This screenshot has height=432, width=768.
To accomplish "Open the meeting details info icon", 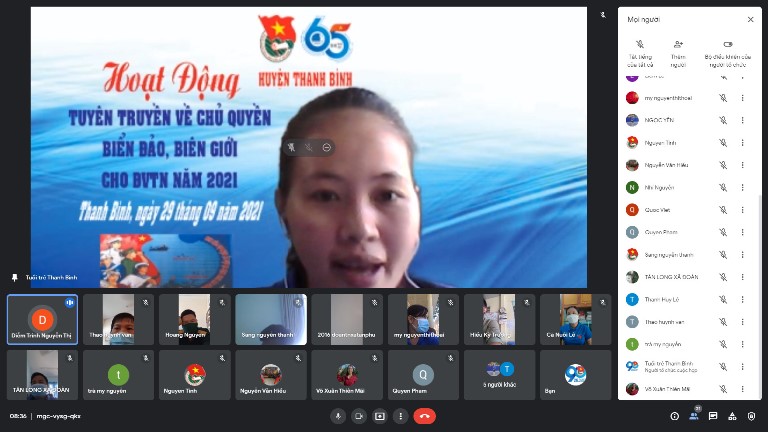I will (674, 416).
